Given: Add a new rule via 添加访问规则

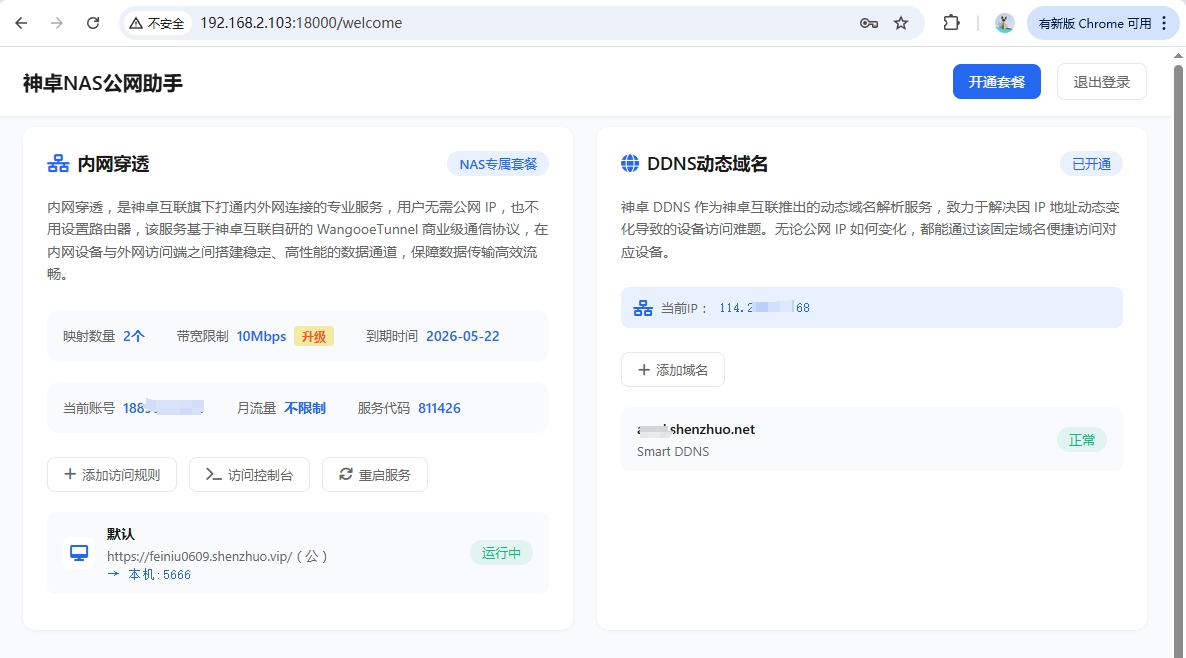Looking at the screenshot, I should click(111, 475).
